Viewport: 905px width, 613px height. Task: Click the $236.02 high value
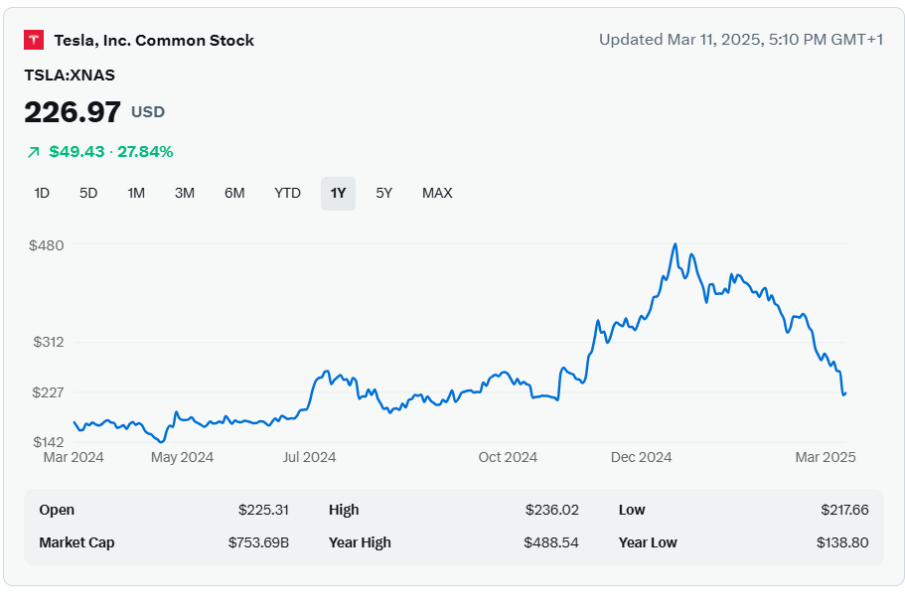(x=552, y=510)
